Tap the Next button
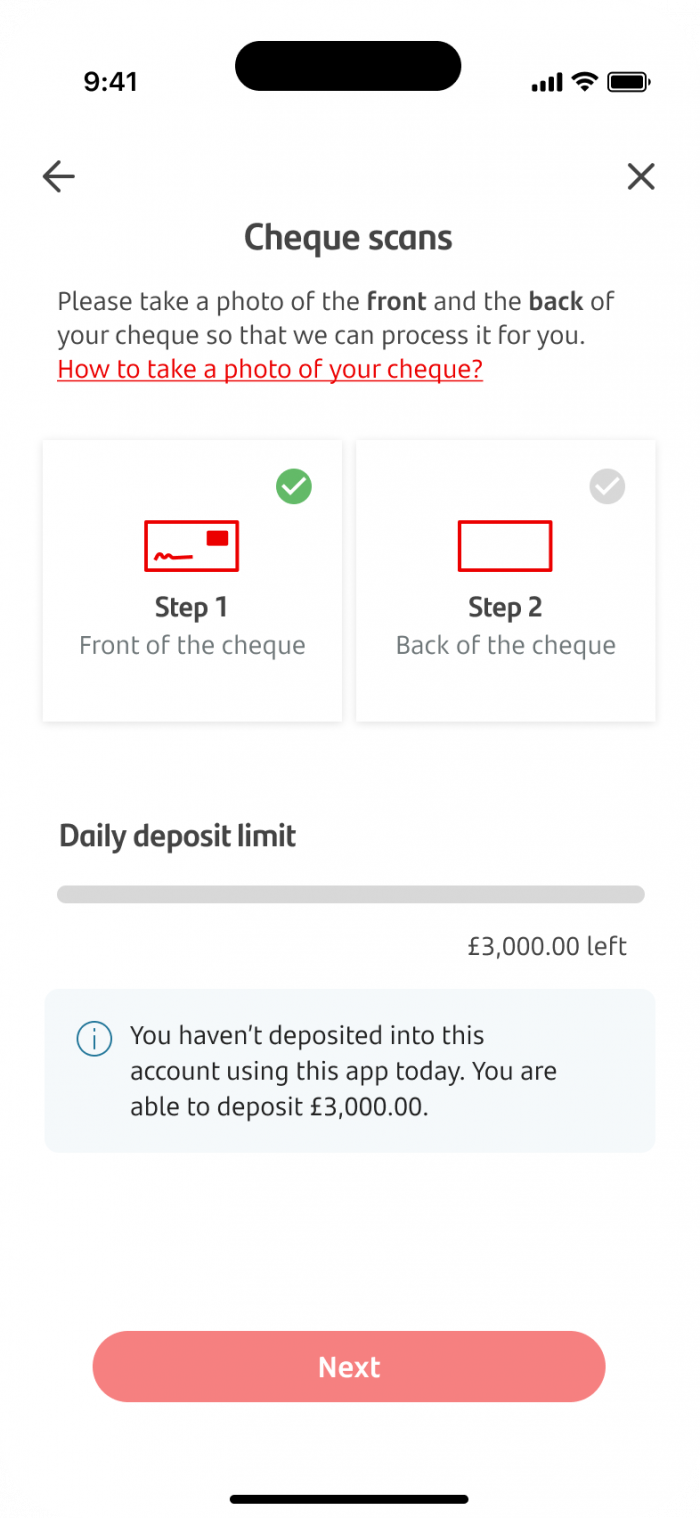Image resolution: width=700 pixels, height=1518 pixels. point(348,1367)
